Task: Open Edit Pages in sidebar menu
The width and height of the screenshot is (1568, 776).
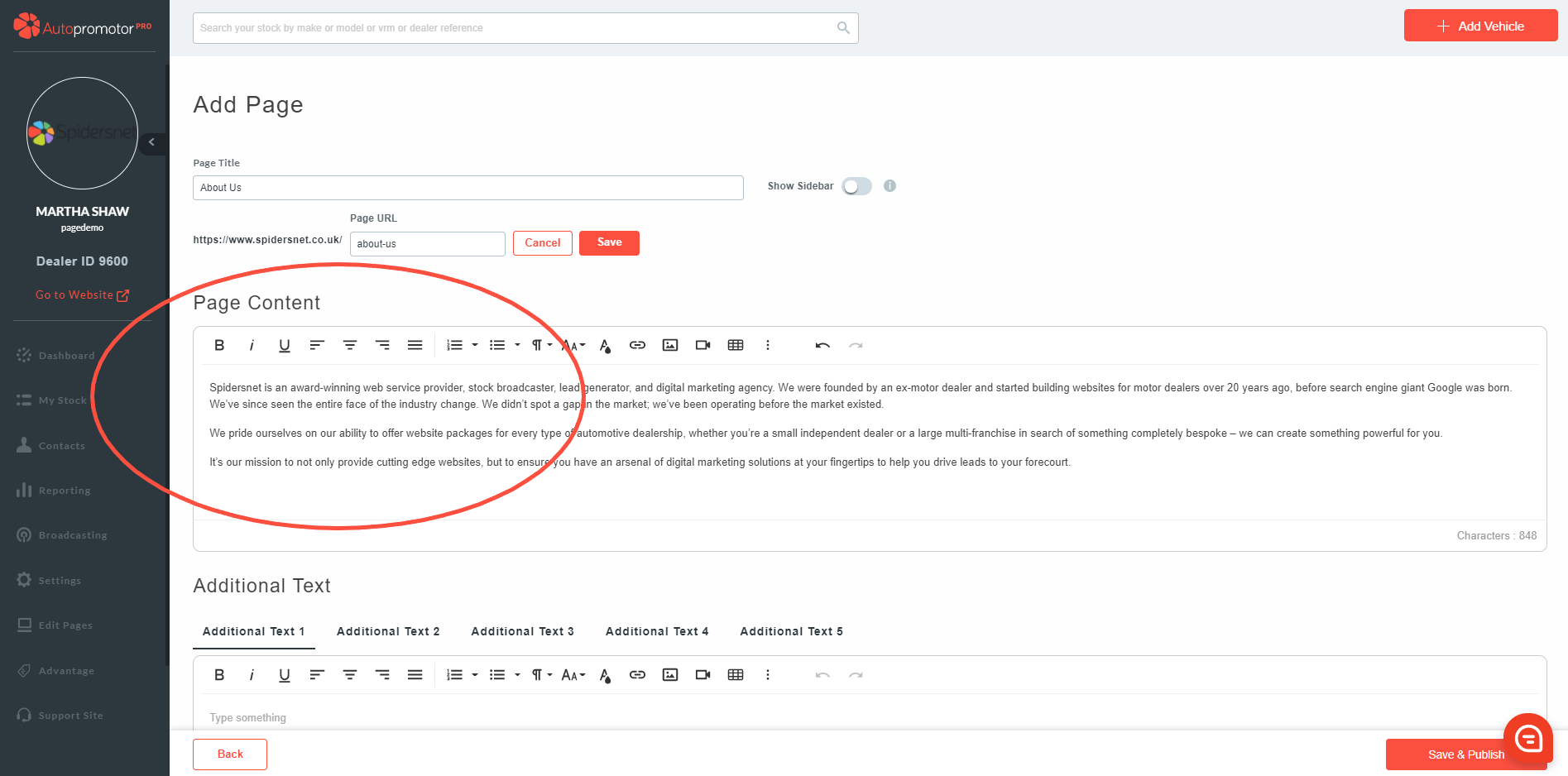Action: point(65,625)
